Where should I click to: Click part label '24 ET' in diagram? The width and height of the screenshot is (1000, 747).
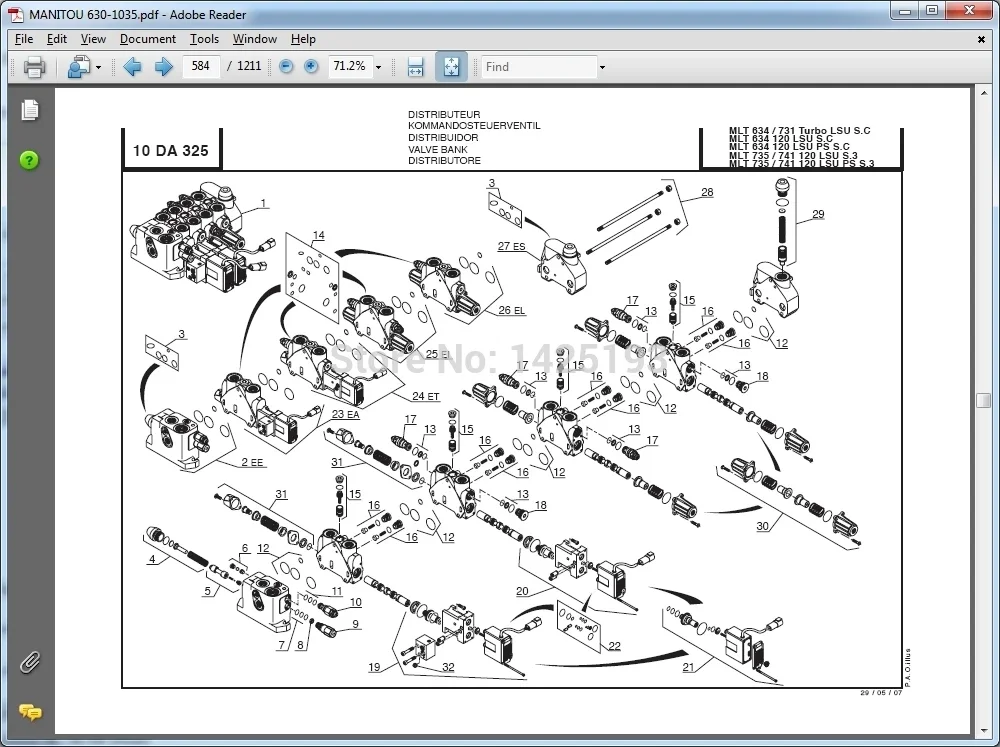[425, 396]
